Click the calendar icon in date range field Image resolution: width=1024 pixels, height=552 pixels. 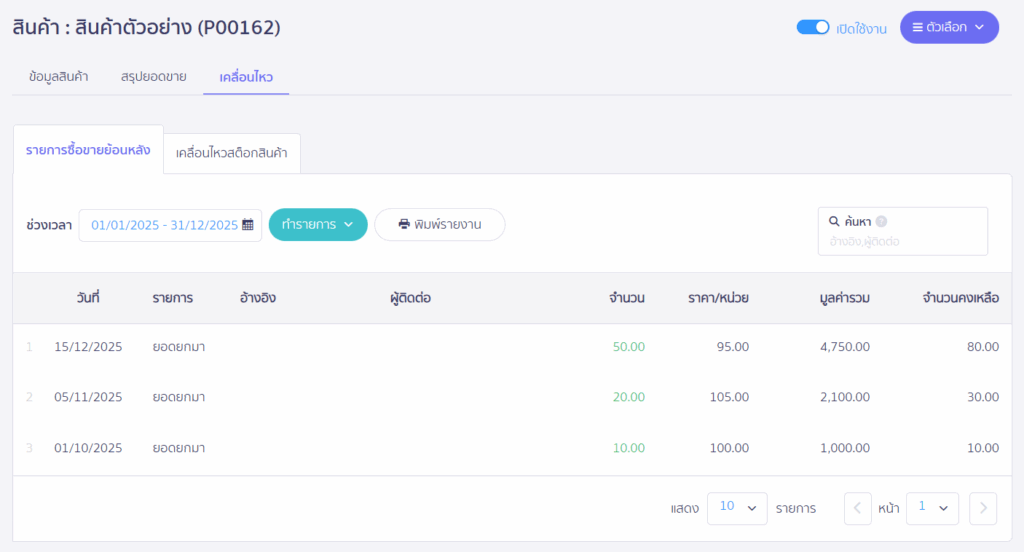point(248,225)
